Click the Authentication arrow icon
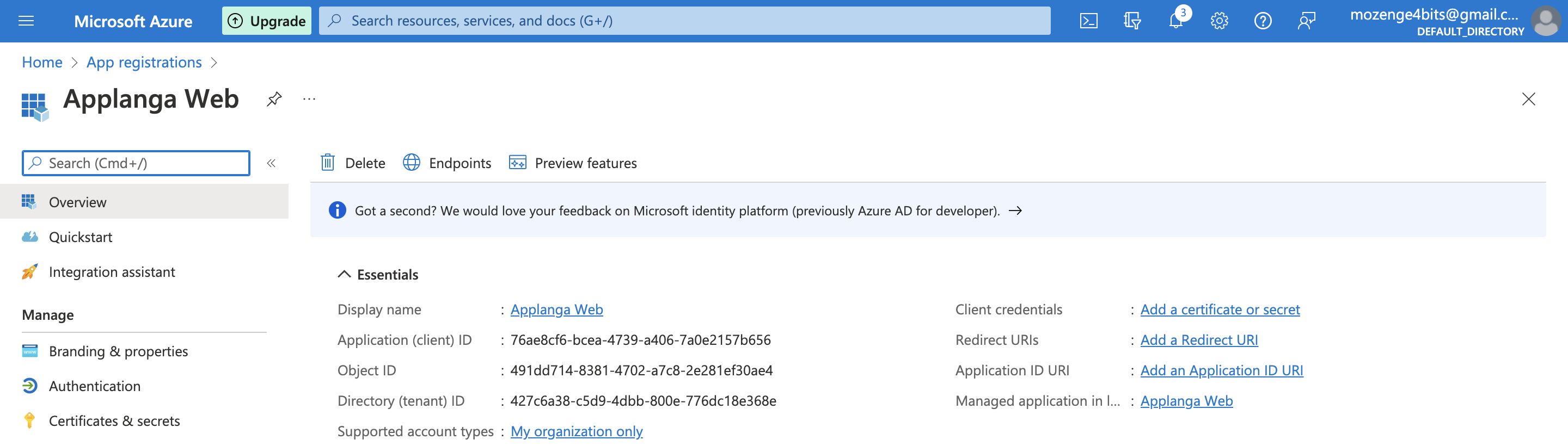Image resolution: width=1568 pixels, height=446 pixels. click(30, 386)
